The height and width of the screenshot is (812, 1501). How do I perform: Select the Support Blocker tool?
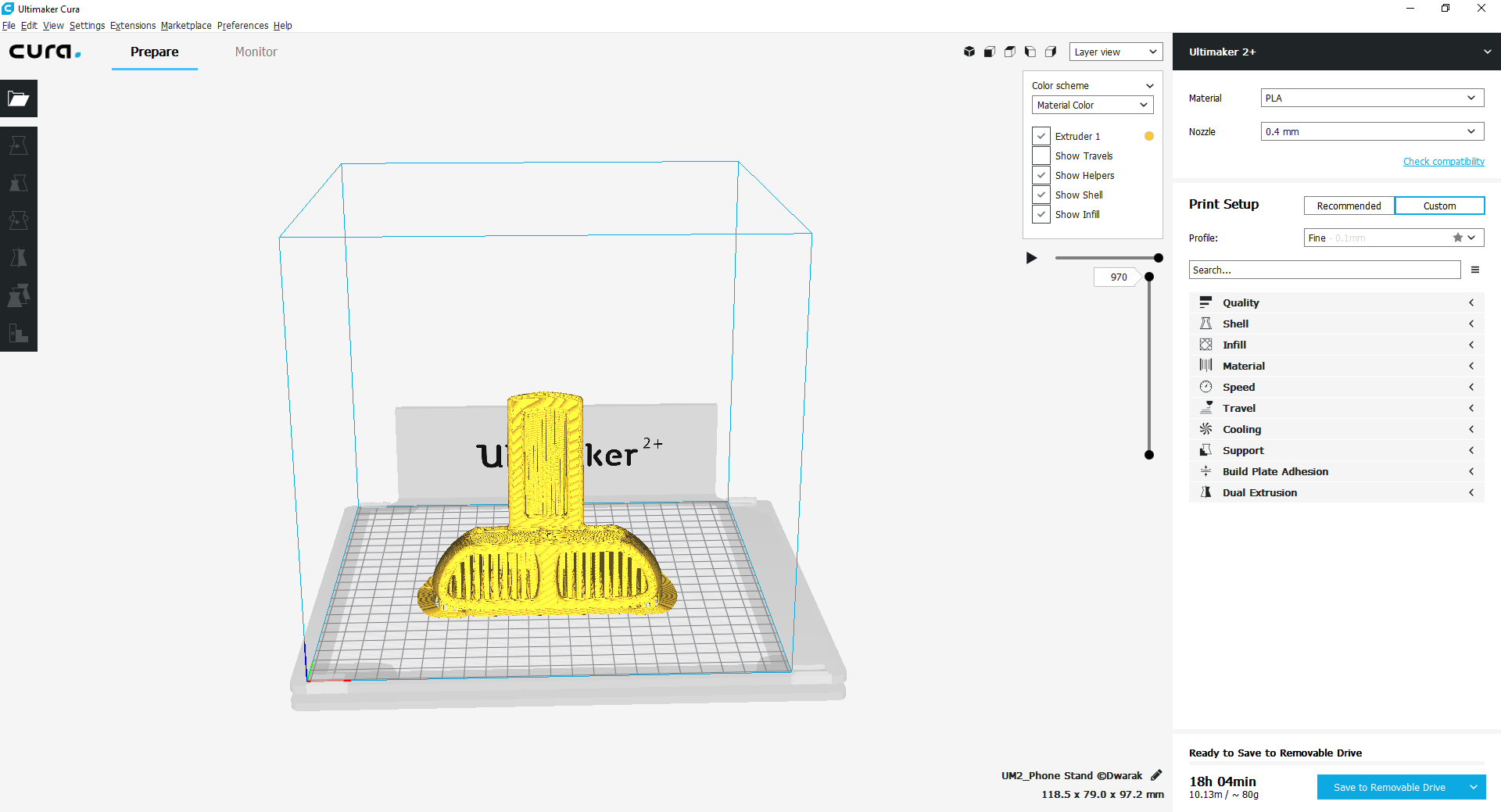pos(19,333)
